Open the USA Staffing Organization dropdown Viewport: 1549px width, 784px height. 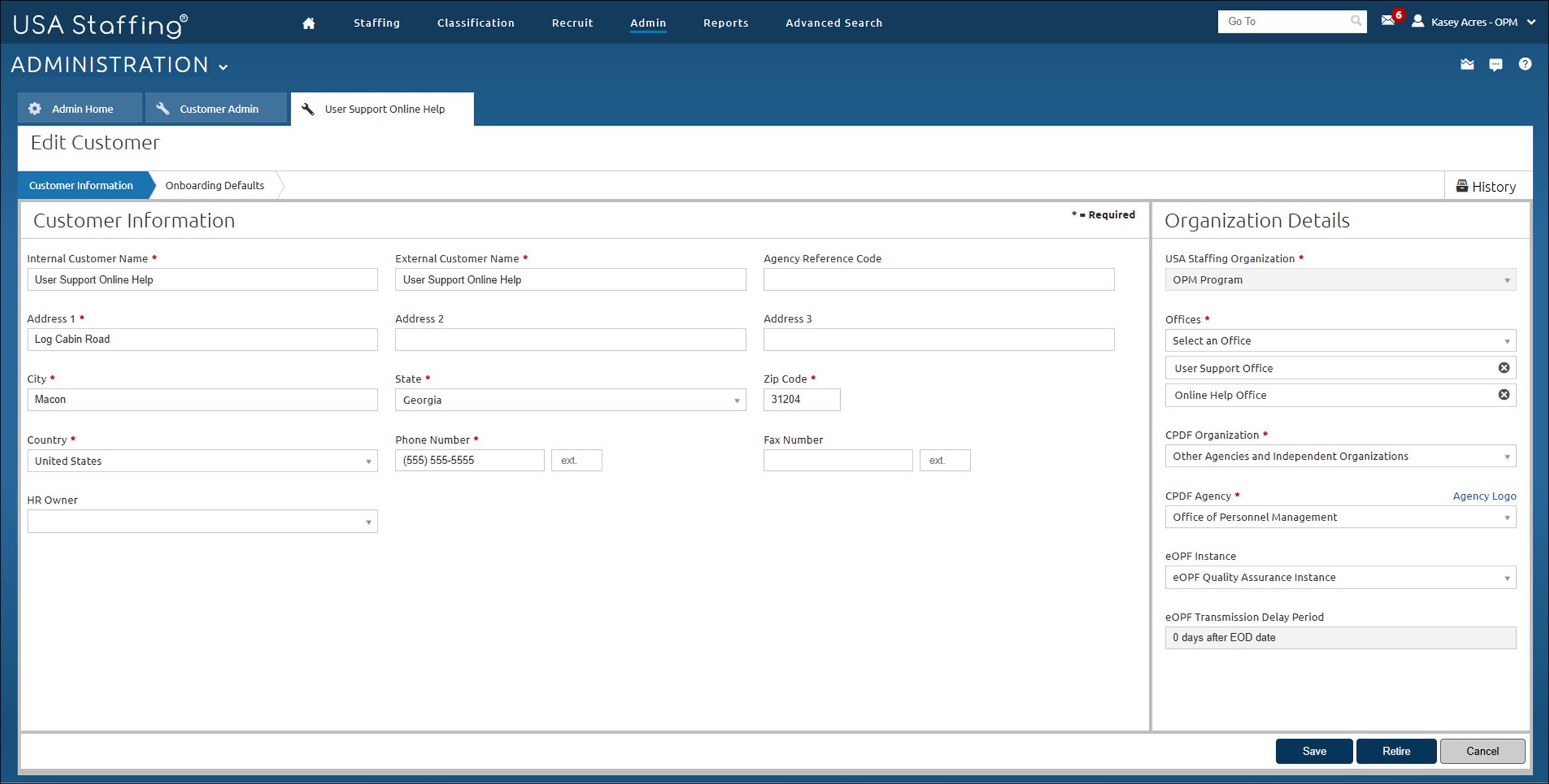click(x=1340, y=280)
